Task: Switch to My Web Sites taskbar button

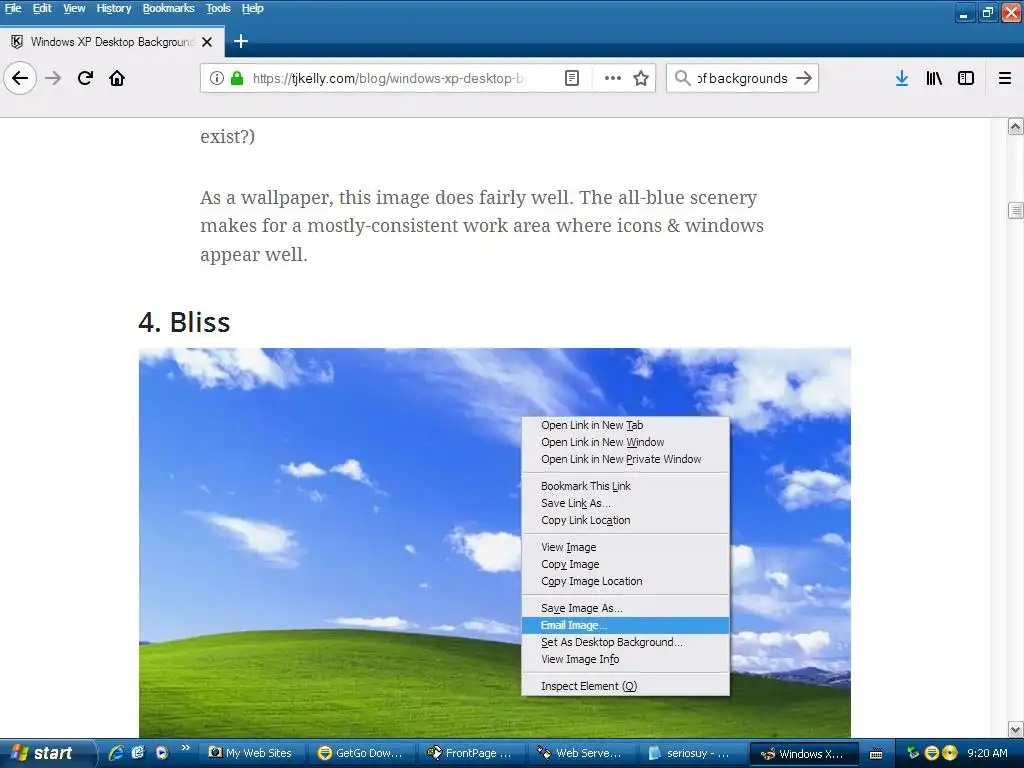Action: pyautogui.click(x=250, y=753)
